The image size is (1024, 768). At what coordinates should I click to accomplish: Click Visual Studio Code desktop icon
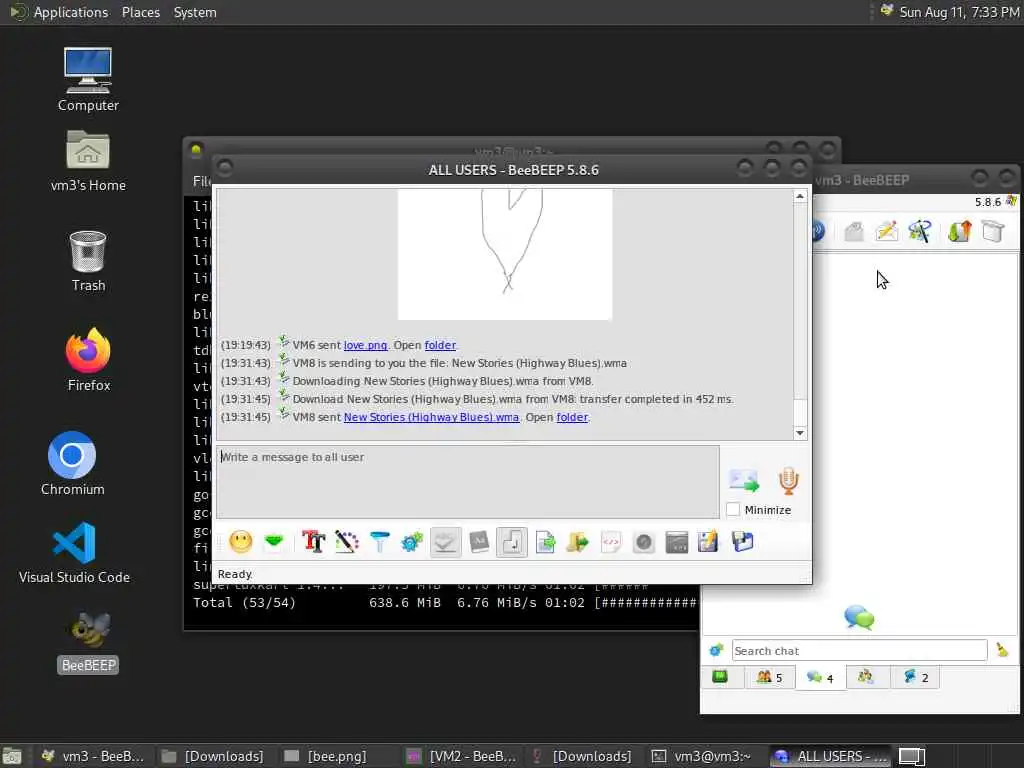point(74,552)
